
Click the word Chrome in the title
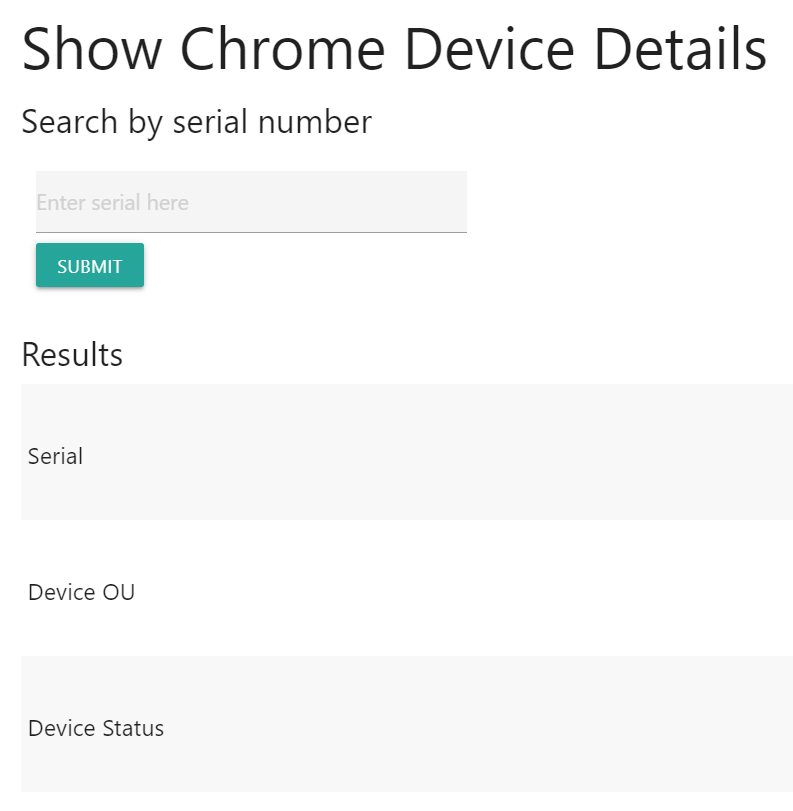pyautogui.click(x=283, y=50)
